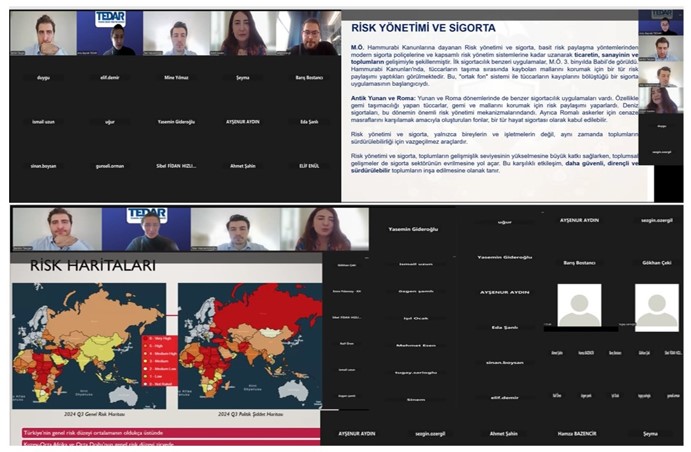
Task: Select the Mehmet Esen participant tile
Action: pyautogui.click(x=416, y=345)
